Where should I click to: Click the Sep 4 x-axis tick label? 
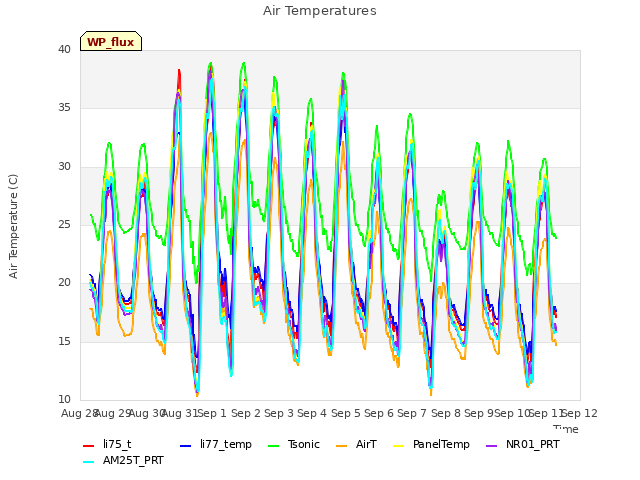coord(312,413)
